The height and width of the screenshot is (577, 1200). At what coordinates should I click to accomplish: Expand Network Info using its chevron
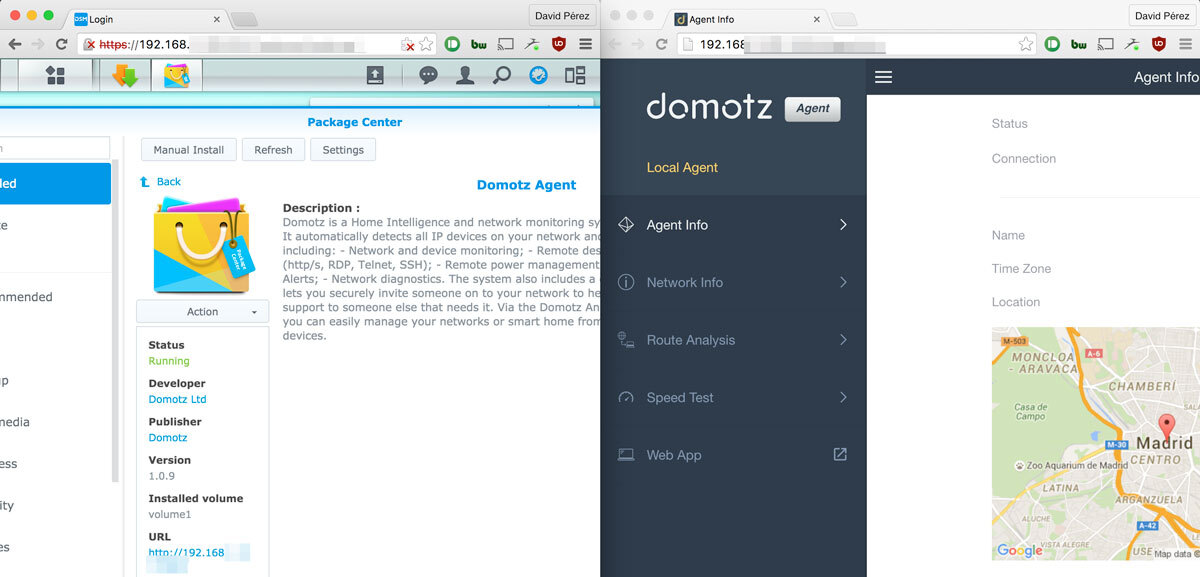click(843, 282)
